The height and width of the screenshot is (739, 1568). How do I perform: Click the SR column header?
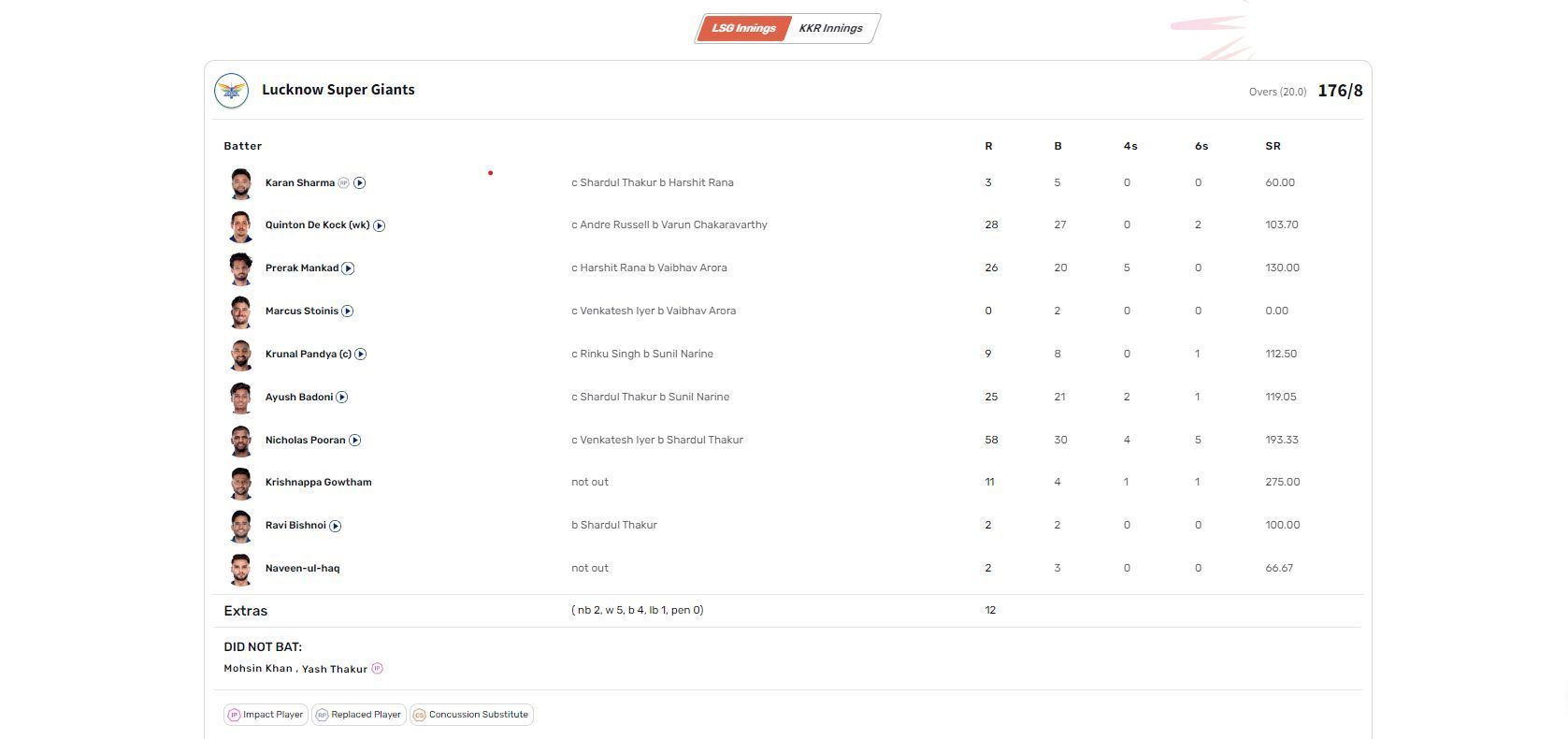[x=1273, y=147]
